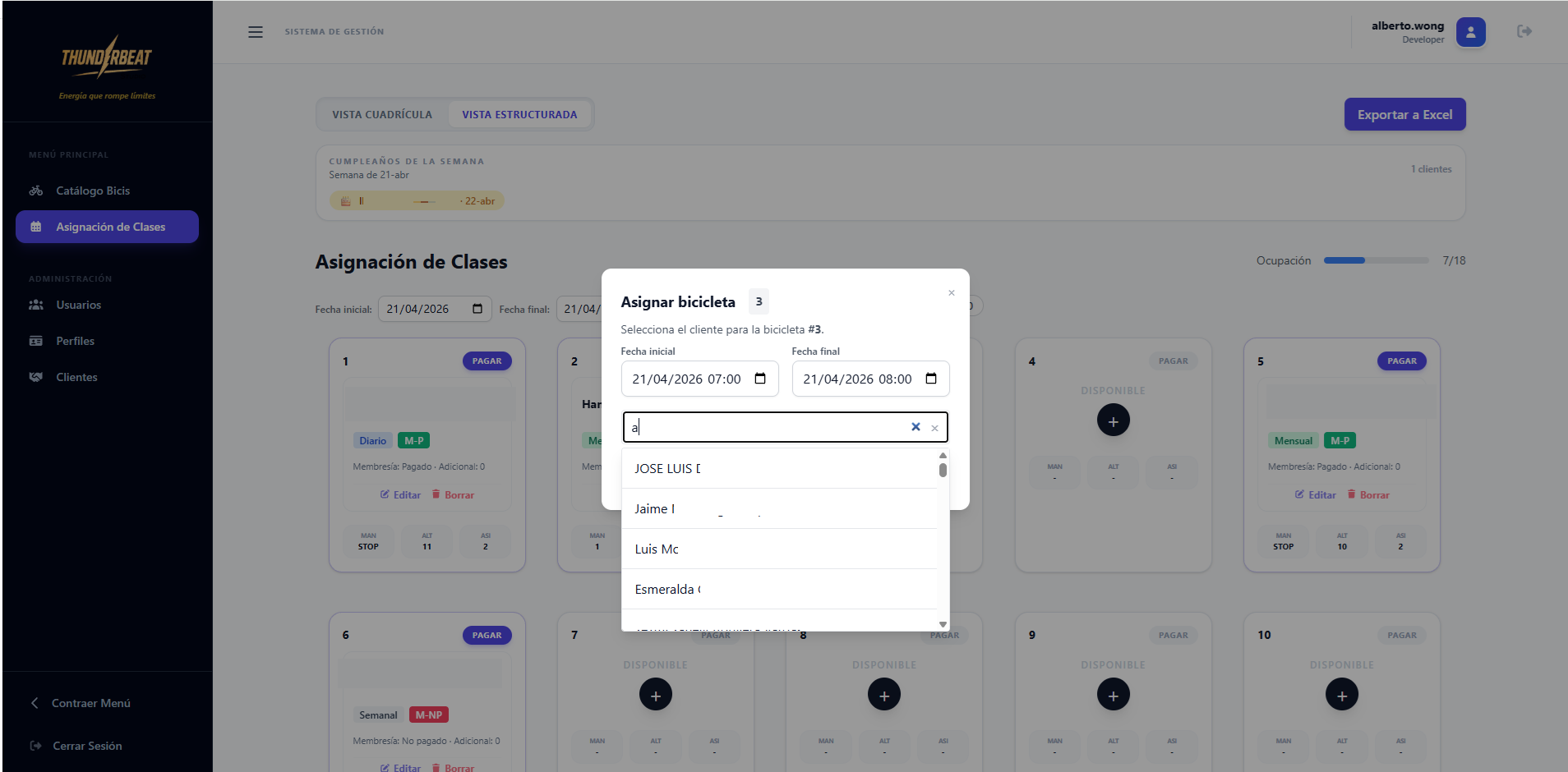Click PAGAR on bike card 9
Image resolution: width=1568 pixels, height=772 pixels.
click(1173, 636)
